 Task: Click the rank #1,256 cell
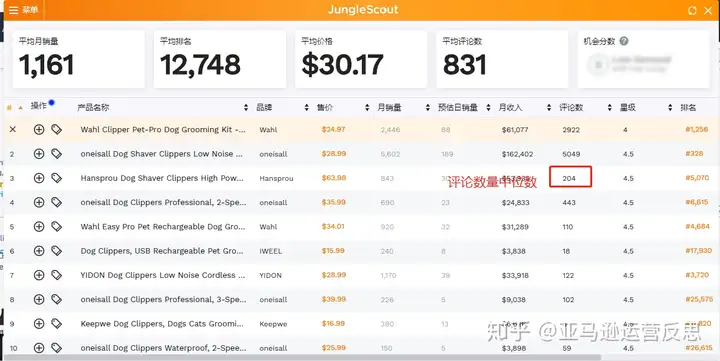pyautogui.click(x=697, y=130)
